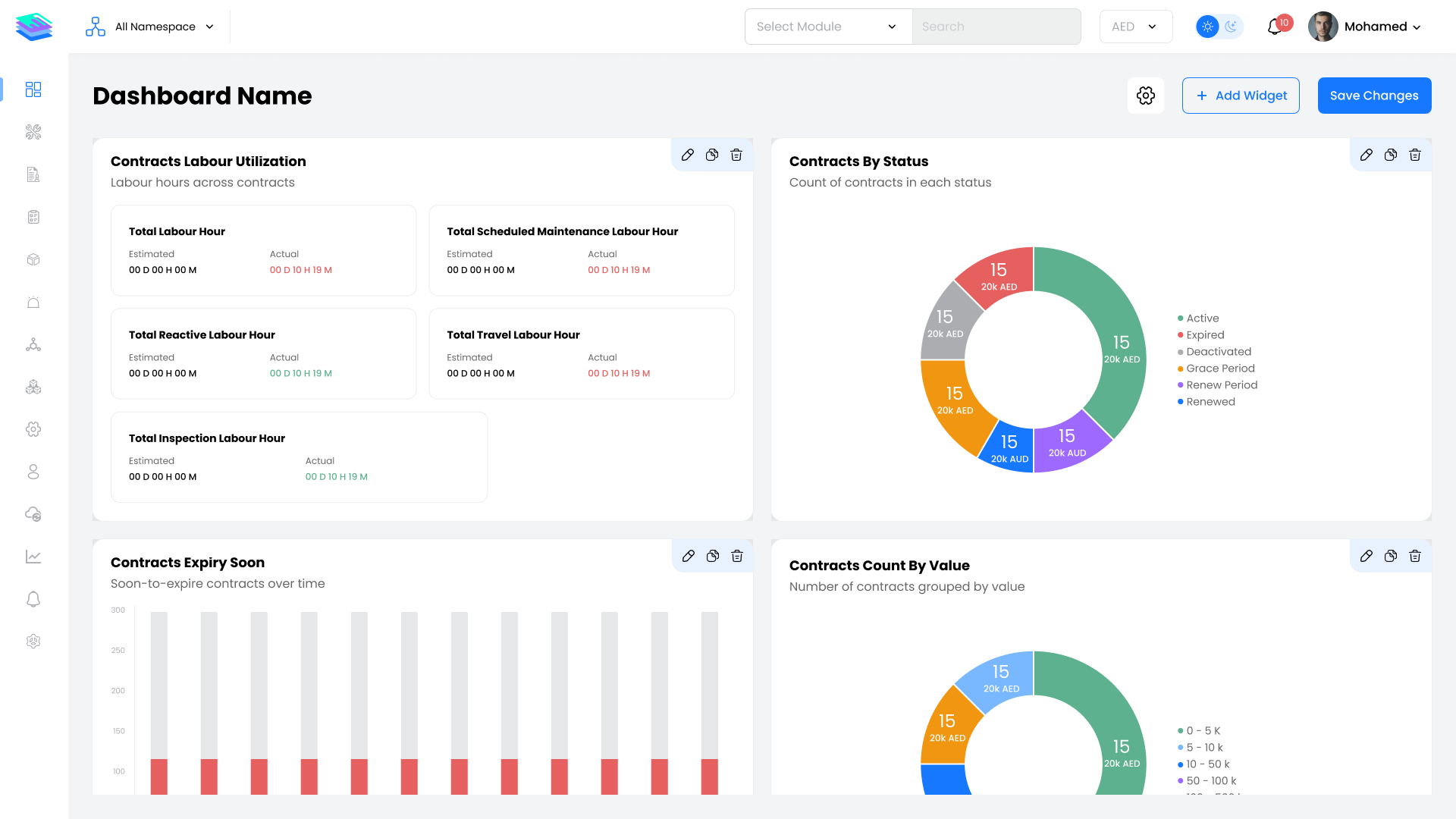Click duplicate icon on Contracts Count By Value
This screenshot has width=1456, height=819.
[x=1391, y=556]
